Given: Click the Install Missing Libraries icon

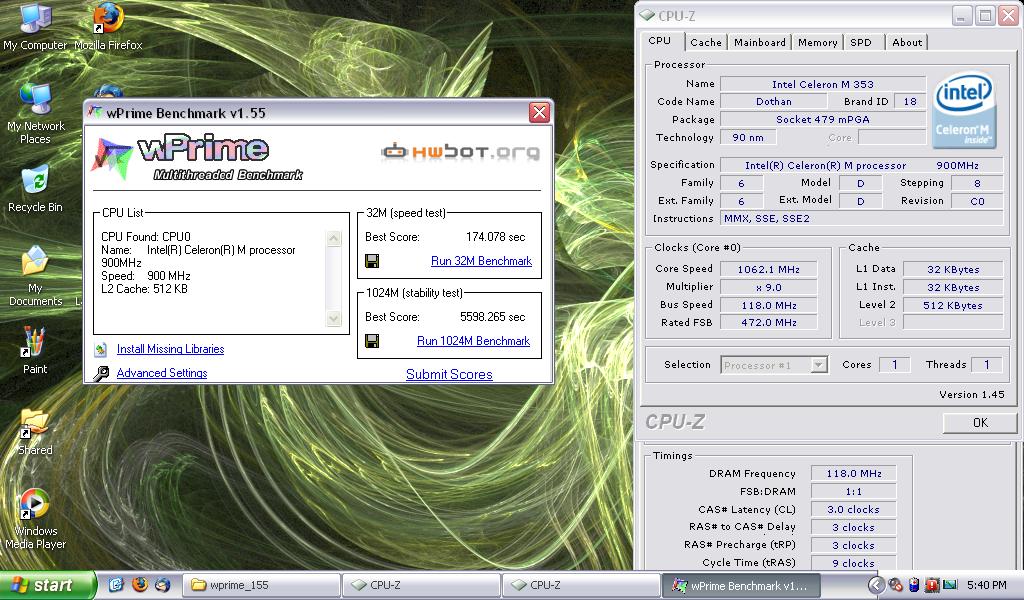Looking at the screenshot, I should (101, 350).
